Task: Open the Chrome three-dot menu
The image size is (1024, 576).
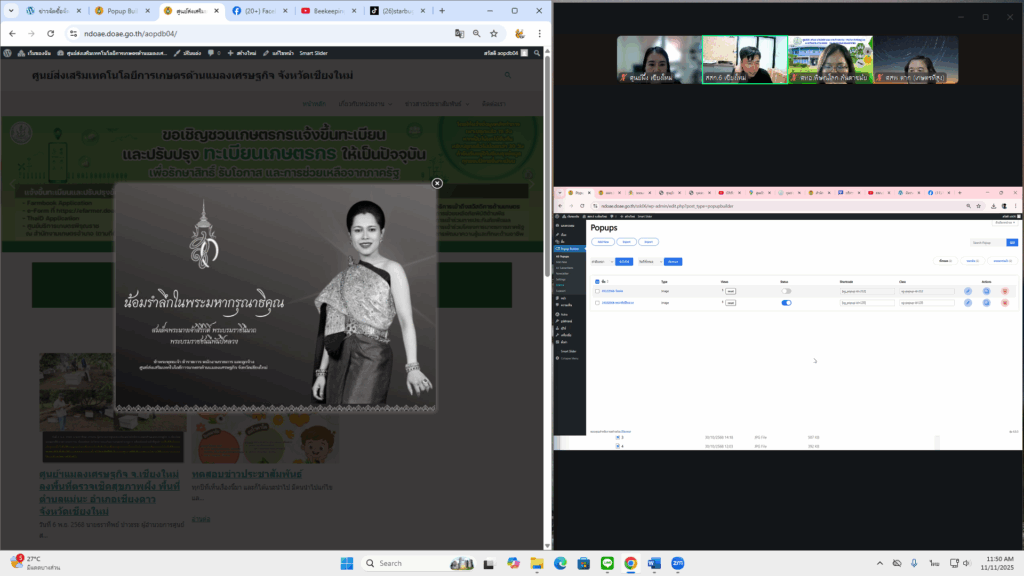Action: 540,33
